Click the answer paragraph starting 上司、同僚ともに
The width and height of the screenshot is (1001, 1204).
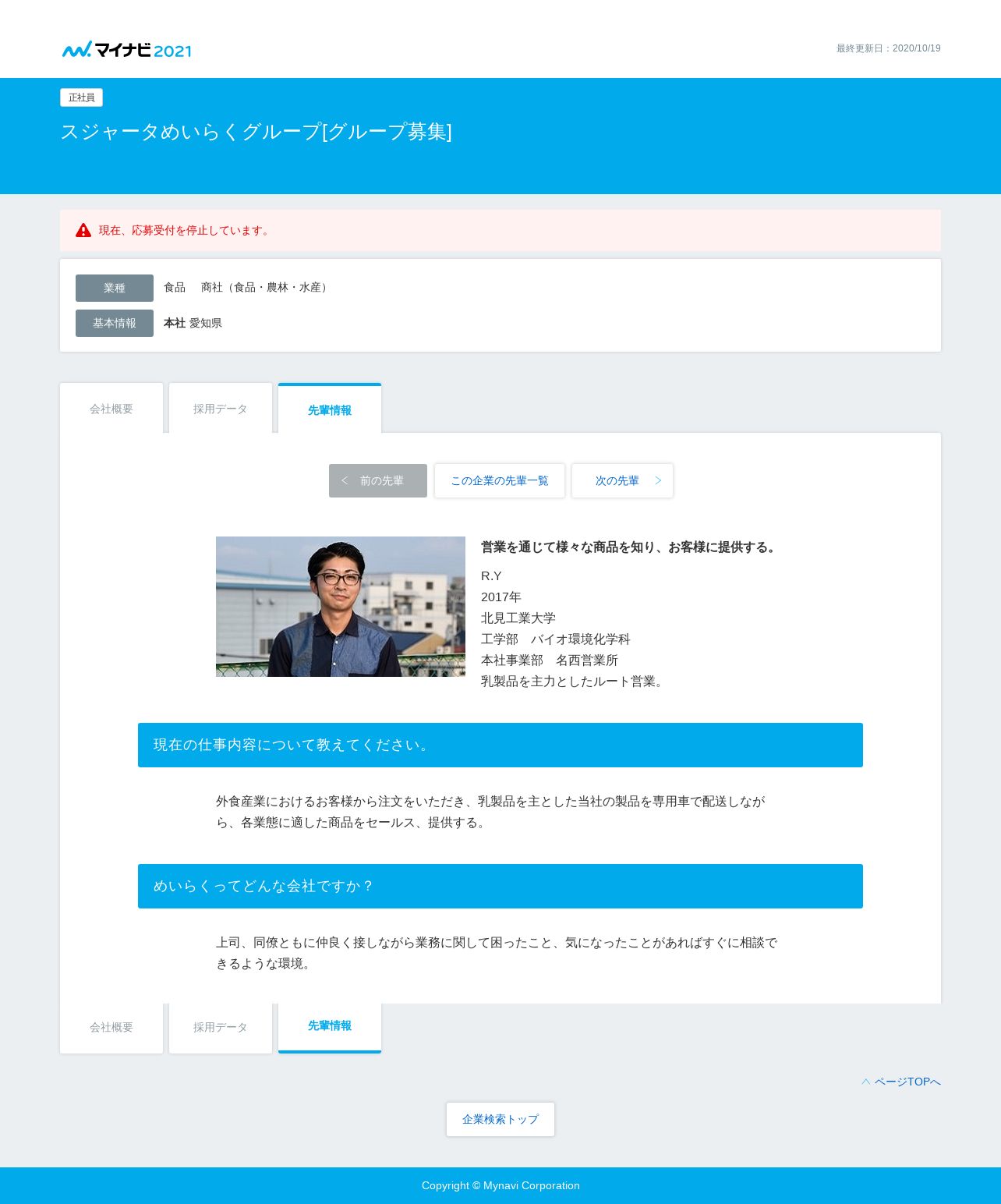pyautogui.click(x=497, y=953)
